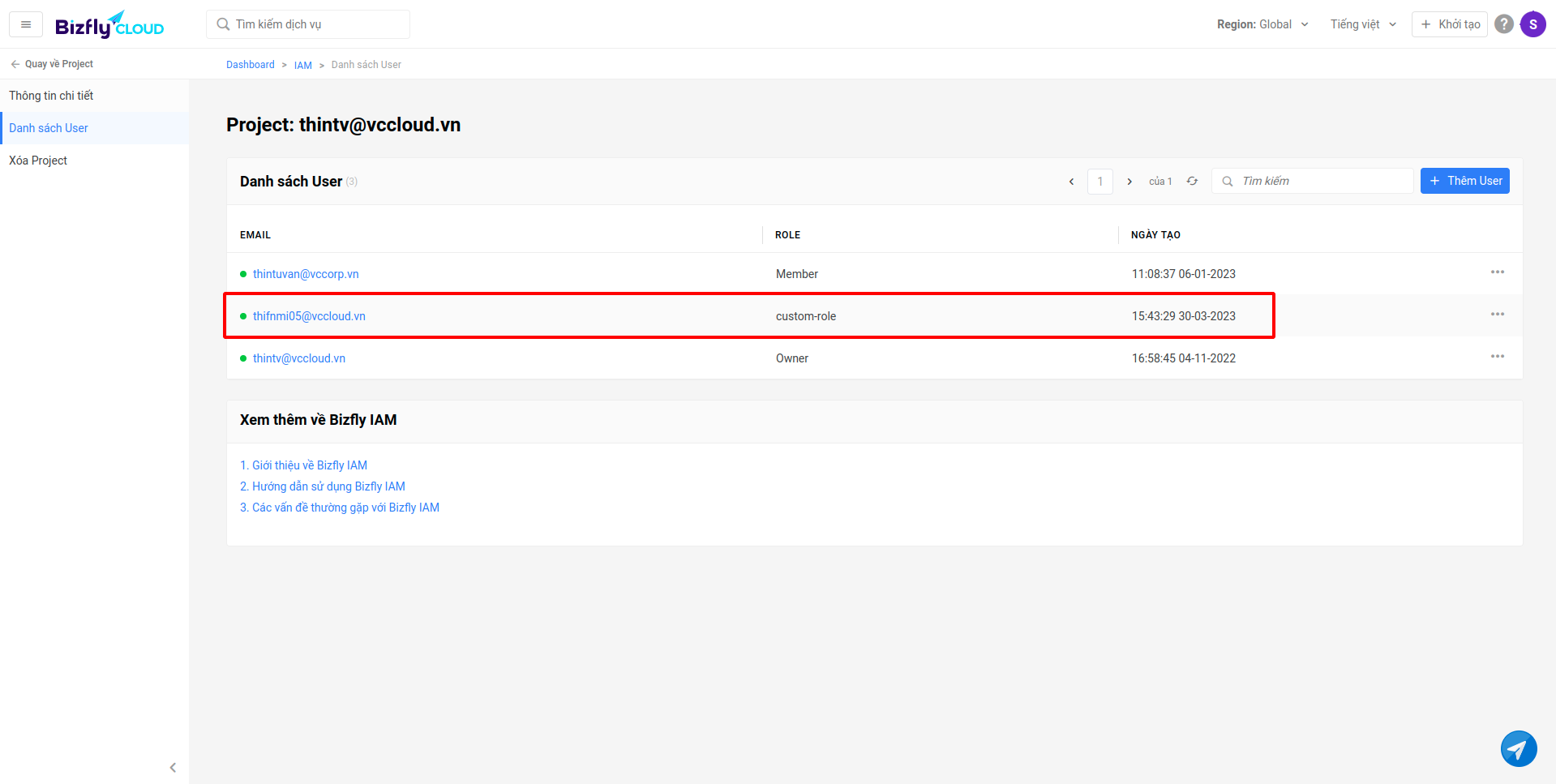Click the Bizfly Cloud logo
The height and width of the screenshot is (784, 1556).
pos(109,25)
